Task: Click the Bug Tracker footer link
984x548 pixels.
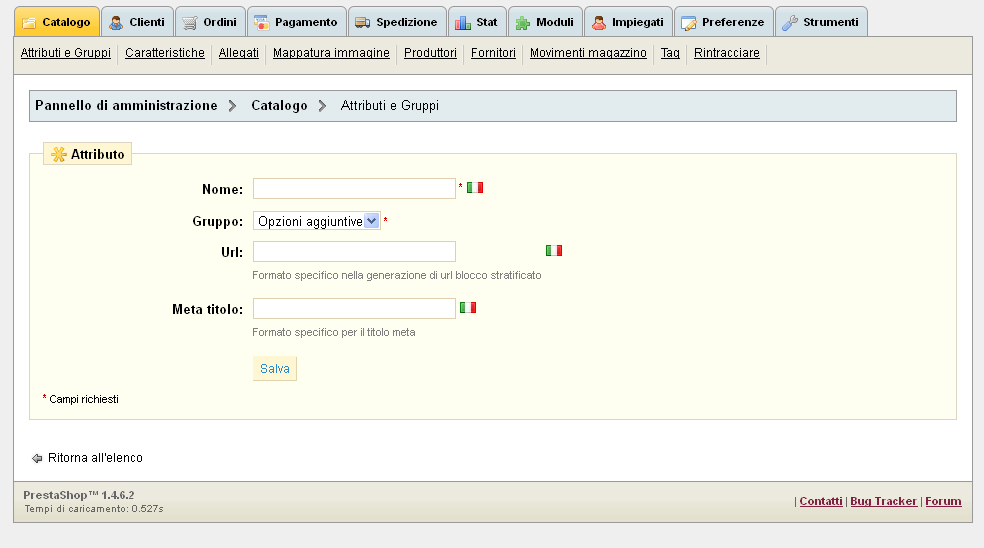Action: point(883,501)
